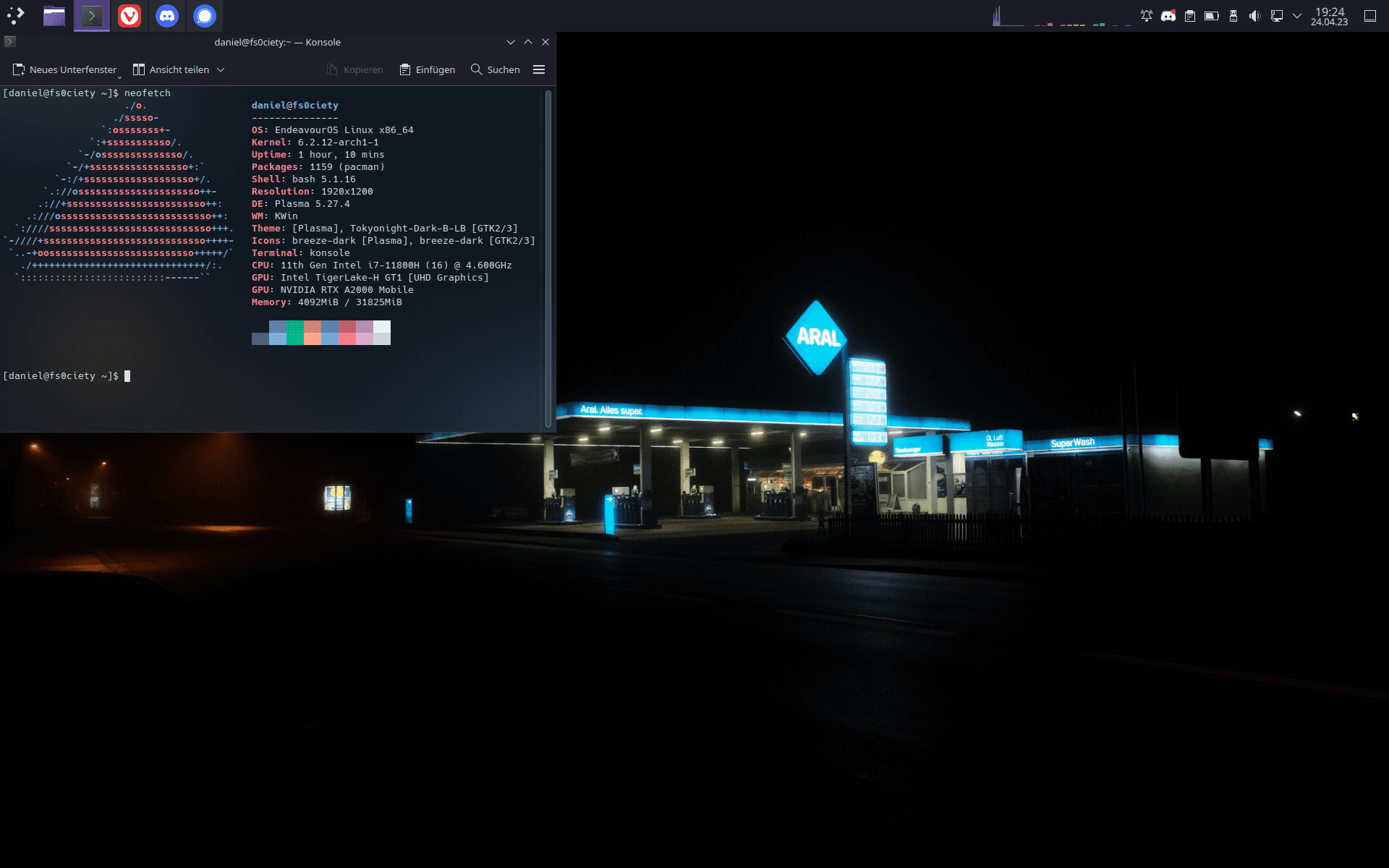Image resolution: width=1389 pixels, height=868 pixels.
Task: Open the file manager from the panel
Action: (x=54, y=15)
